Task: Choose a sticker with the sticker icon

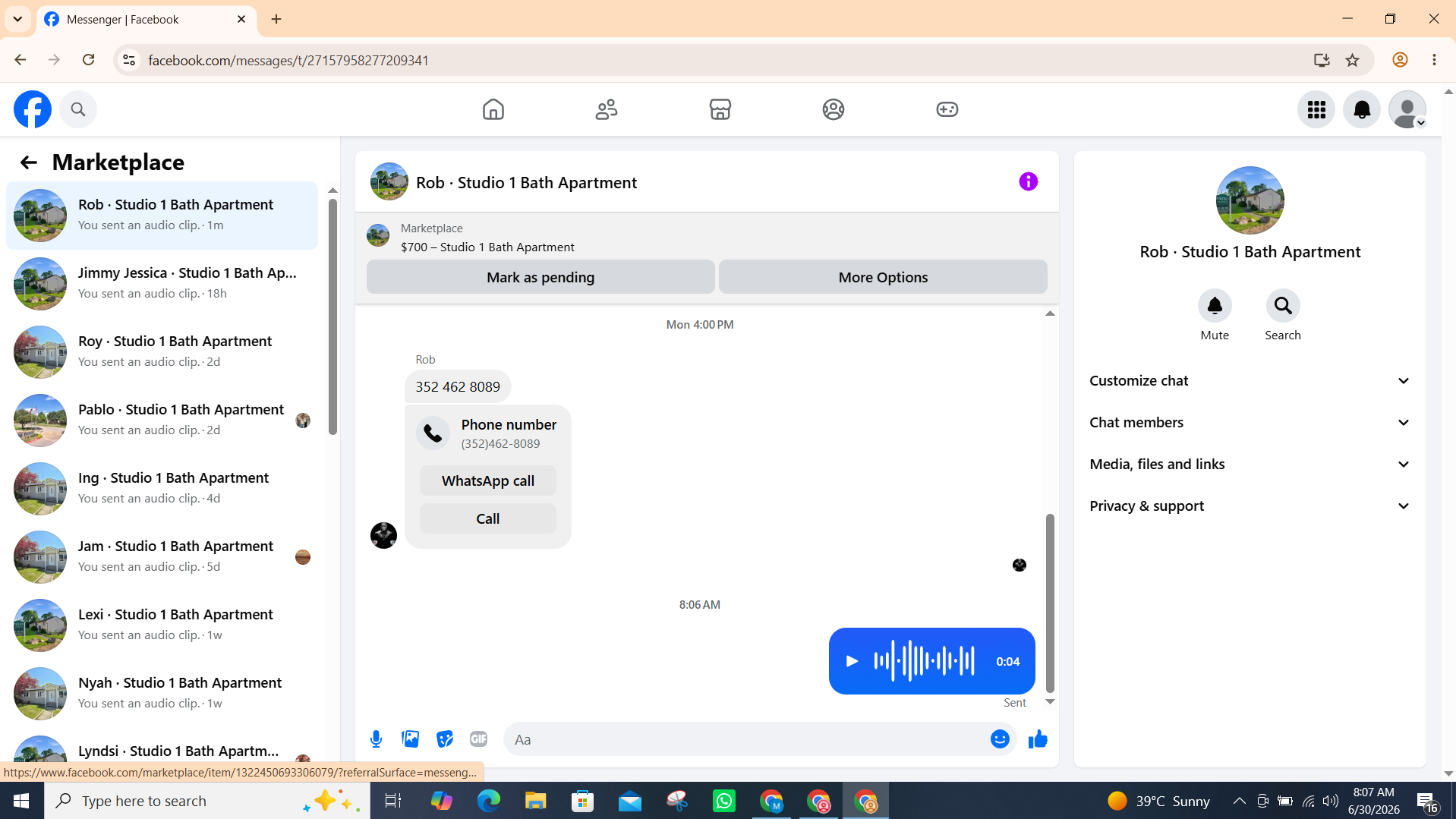Action: click(x=445, y=739)
